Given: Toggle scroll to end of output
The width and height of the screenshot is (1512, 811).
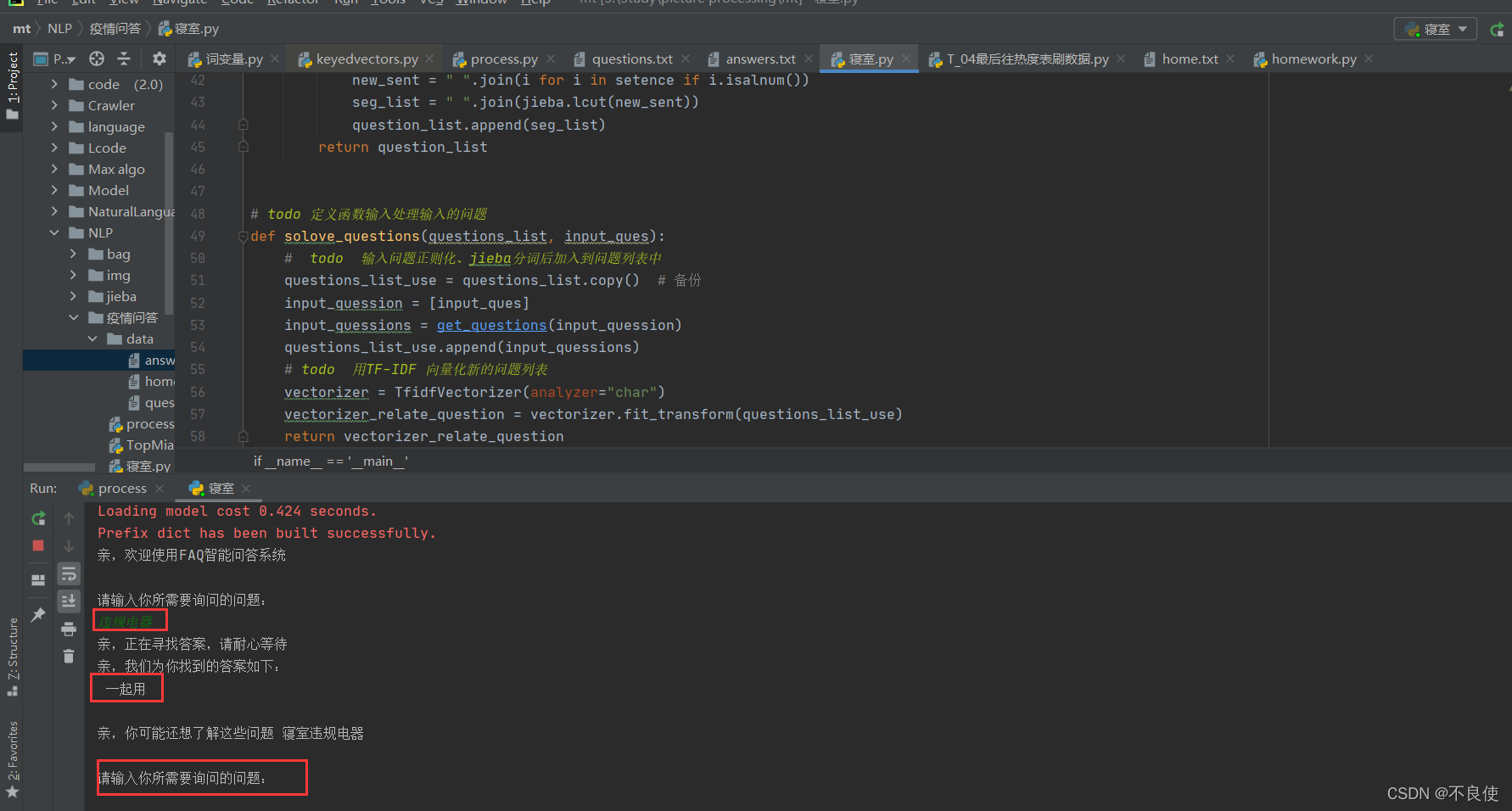Looking at the screenshot, I should pos(69,601).
